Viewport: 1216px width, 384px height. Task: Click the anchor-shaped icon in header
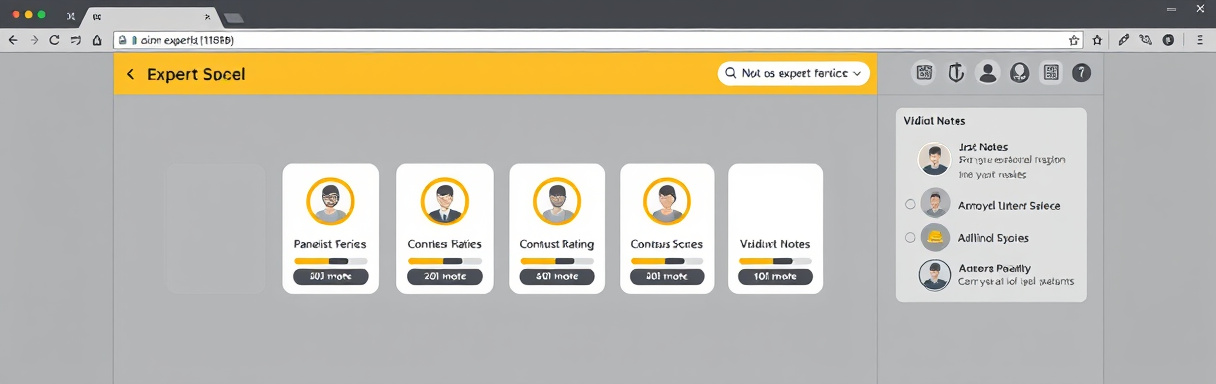point(956,72)
